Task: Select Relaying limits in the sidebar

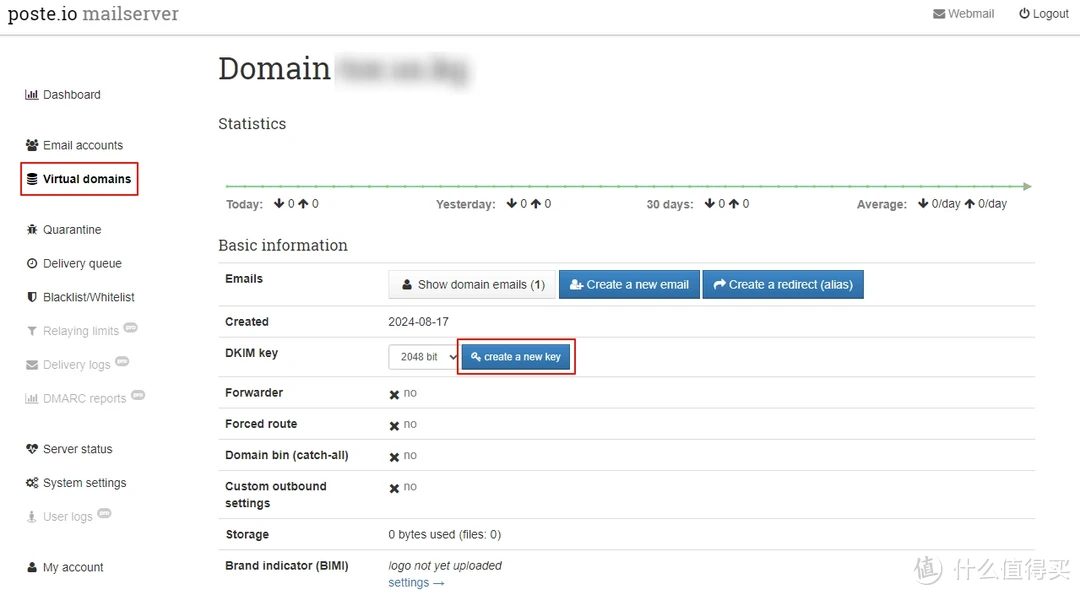Action: [x=81, y=330]
